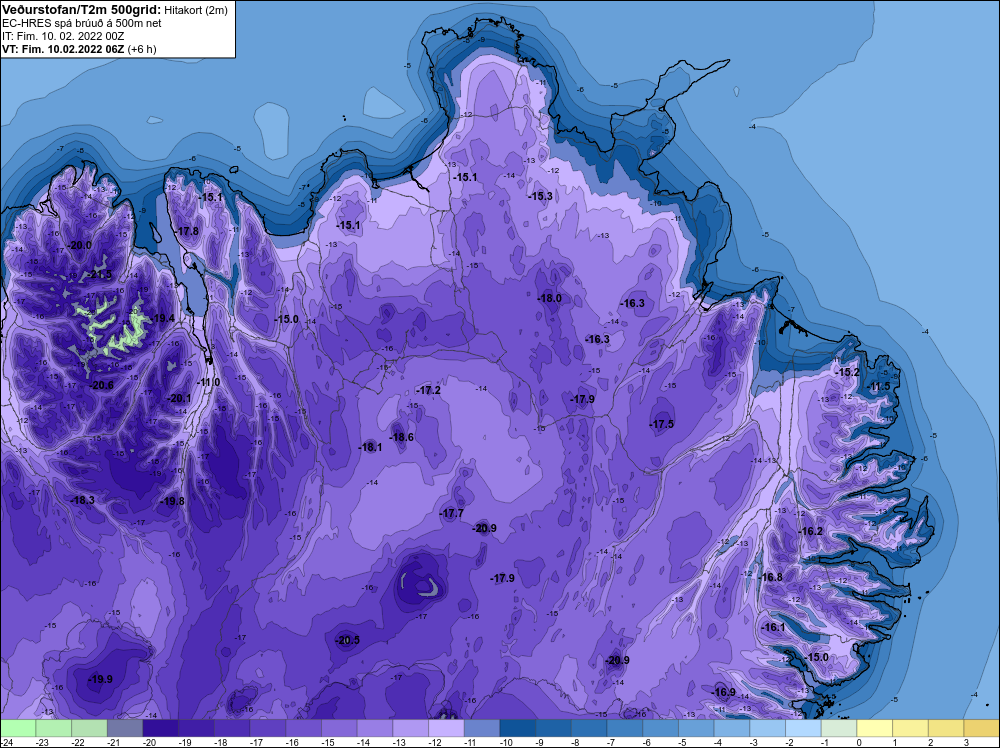Click the -15.3 temperature label
The height and width of the screenshot is (748, 1000).
[x=541, y=196]
